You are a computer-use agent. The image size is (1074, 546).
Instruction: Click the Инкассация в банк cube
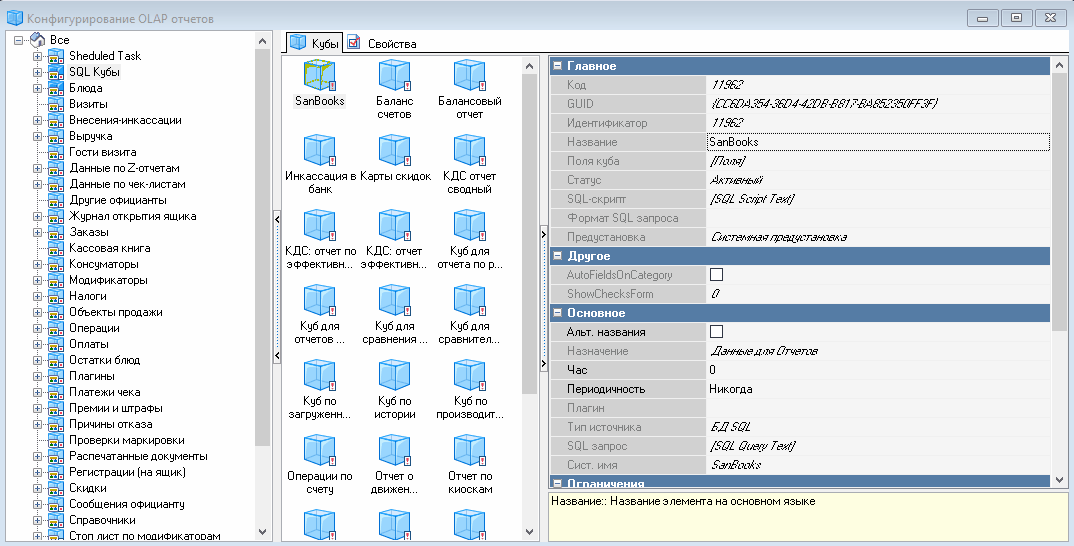[x=319, y=151]
